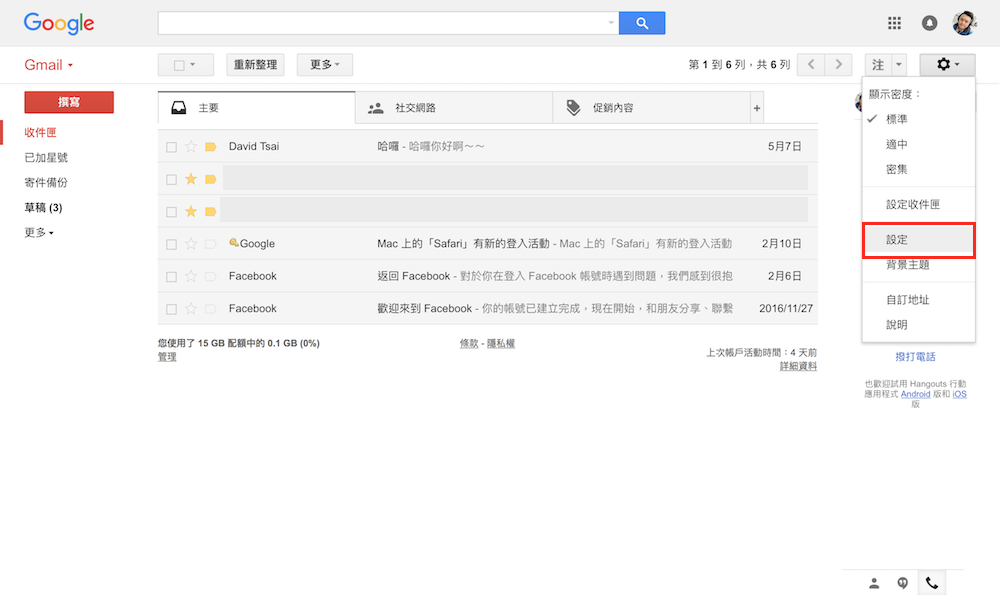Open Hangouts contacts person icon
This screenshot has width=1000, height=595.
coord(874,583)
